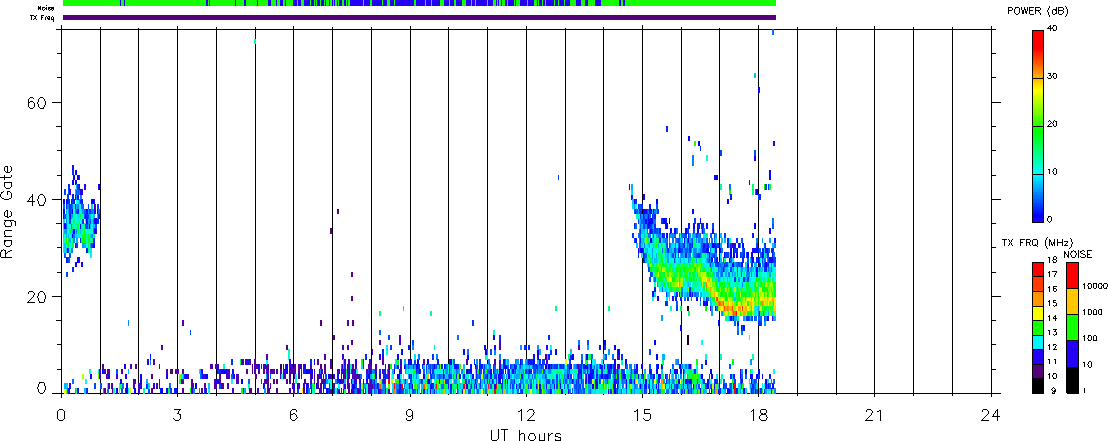Click UT hours tick label 6
The height and width of the screenshot is (441, 1108).
[x=293, y=415]
